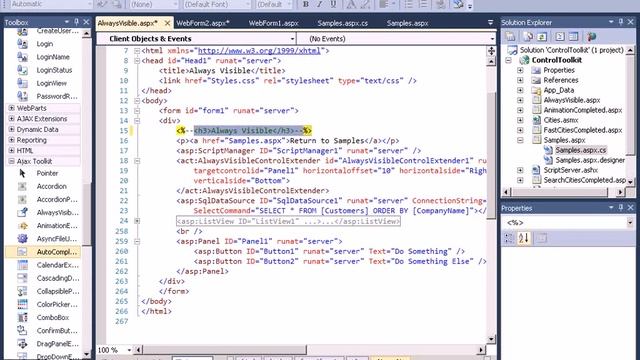This screenshot has height=360, width=640.
Task: Select Cities.asmx file
Action: click(x=560, y=120)
